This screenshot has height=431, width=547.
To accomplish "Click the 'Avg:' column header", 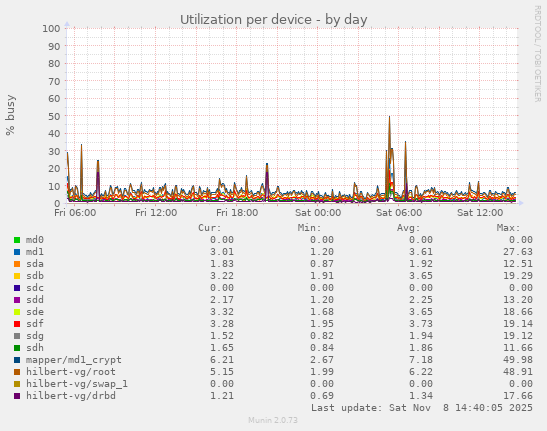I will 409,228.
